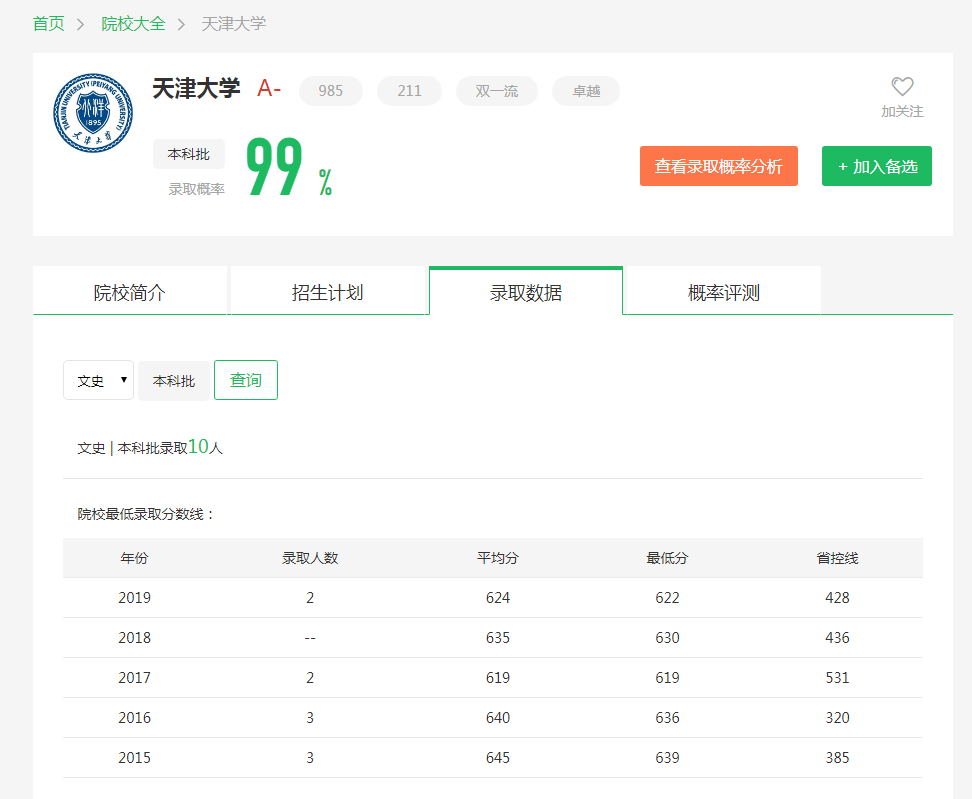The height and width of the screenshot is (799, 972).
Task: Click the 天津大学 heading title
Action: tap(196, 89)
